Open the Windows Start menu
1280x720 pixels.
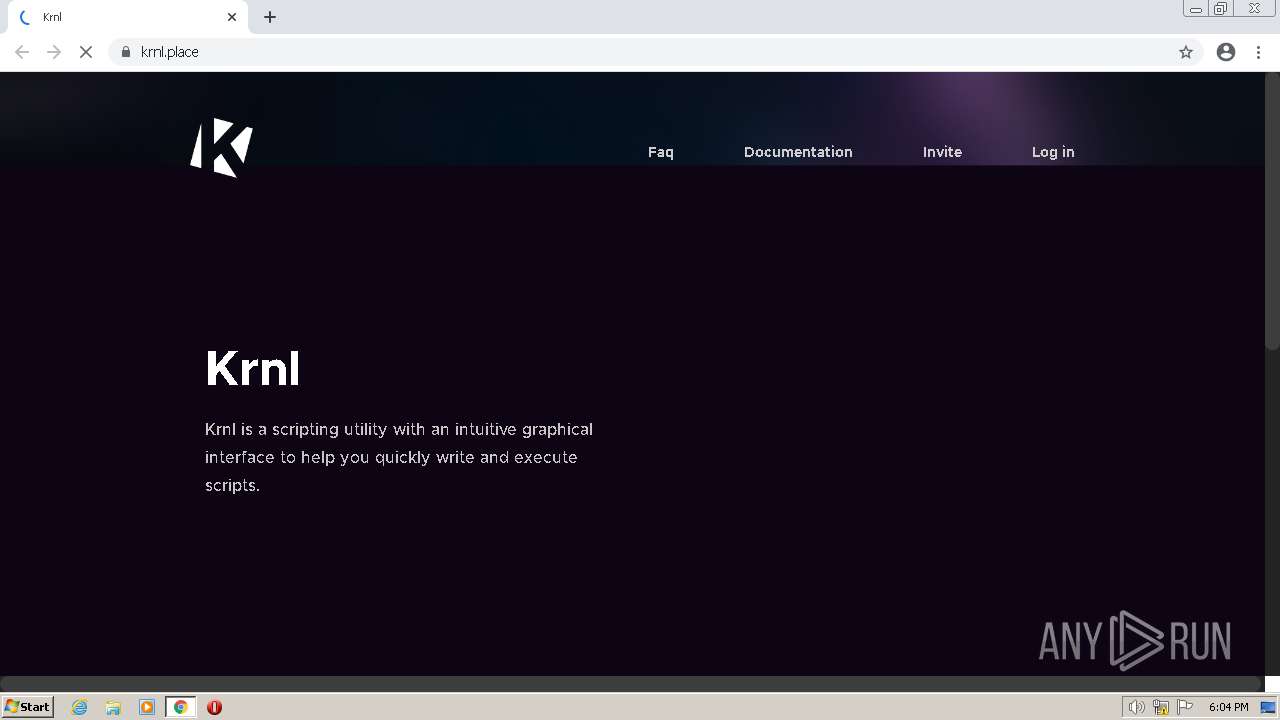pyautogui.click(x=28, y=707)
